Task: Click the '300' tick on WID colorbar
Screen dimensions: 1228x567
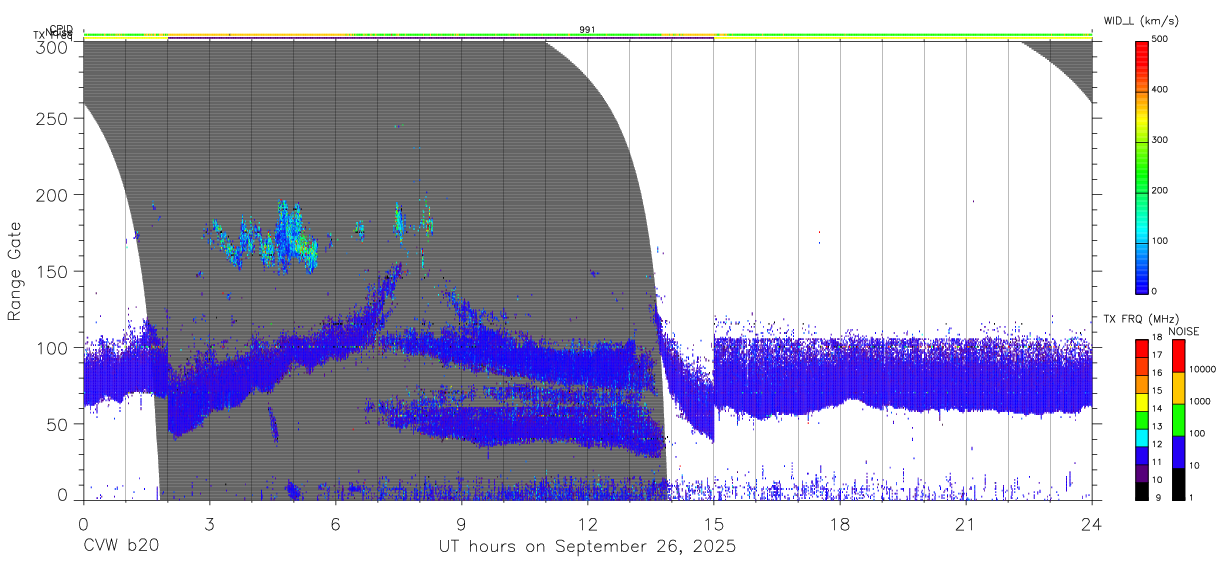Action: [x=1162, y=141]
